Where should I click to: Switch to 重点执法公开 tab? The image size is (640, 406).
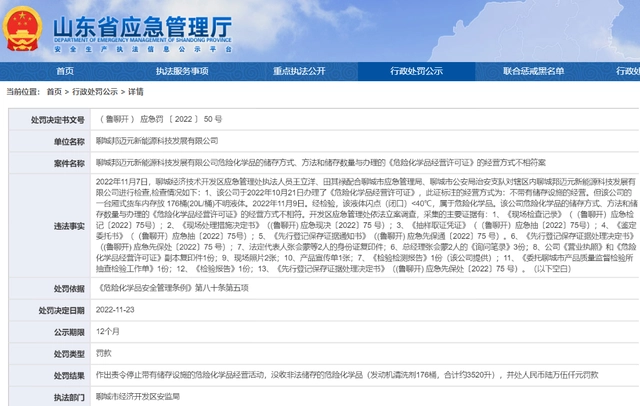299,71
